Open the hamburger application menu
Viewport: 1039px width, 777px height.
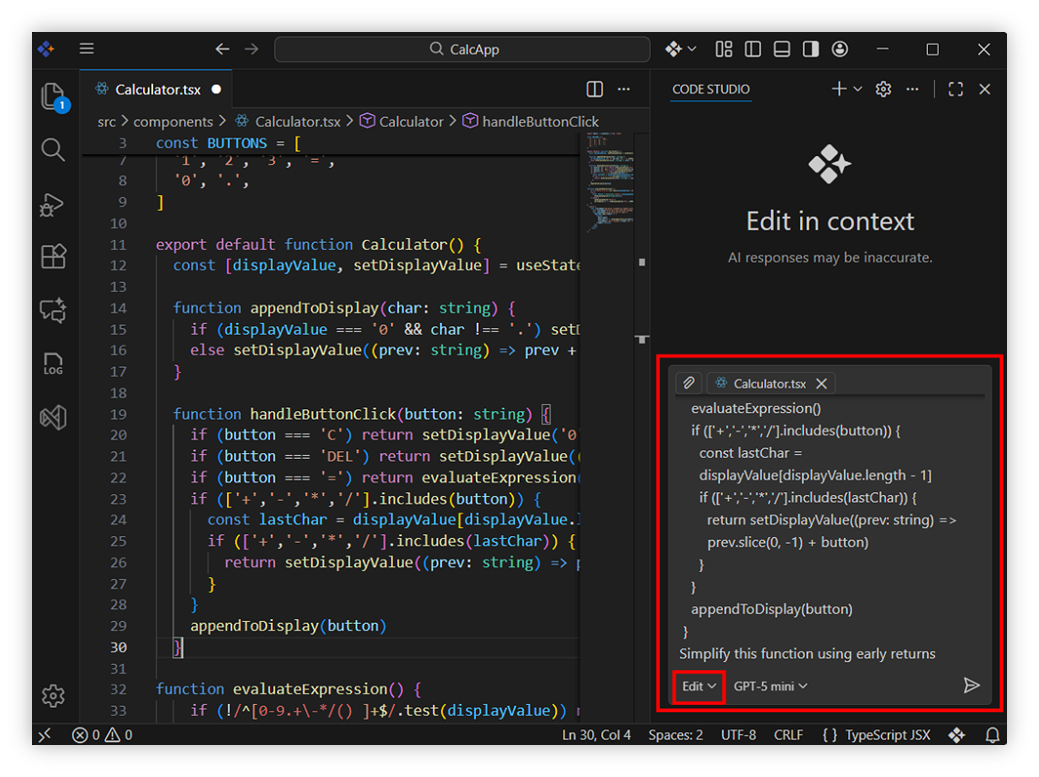[x=87, y=49]
